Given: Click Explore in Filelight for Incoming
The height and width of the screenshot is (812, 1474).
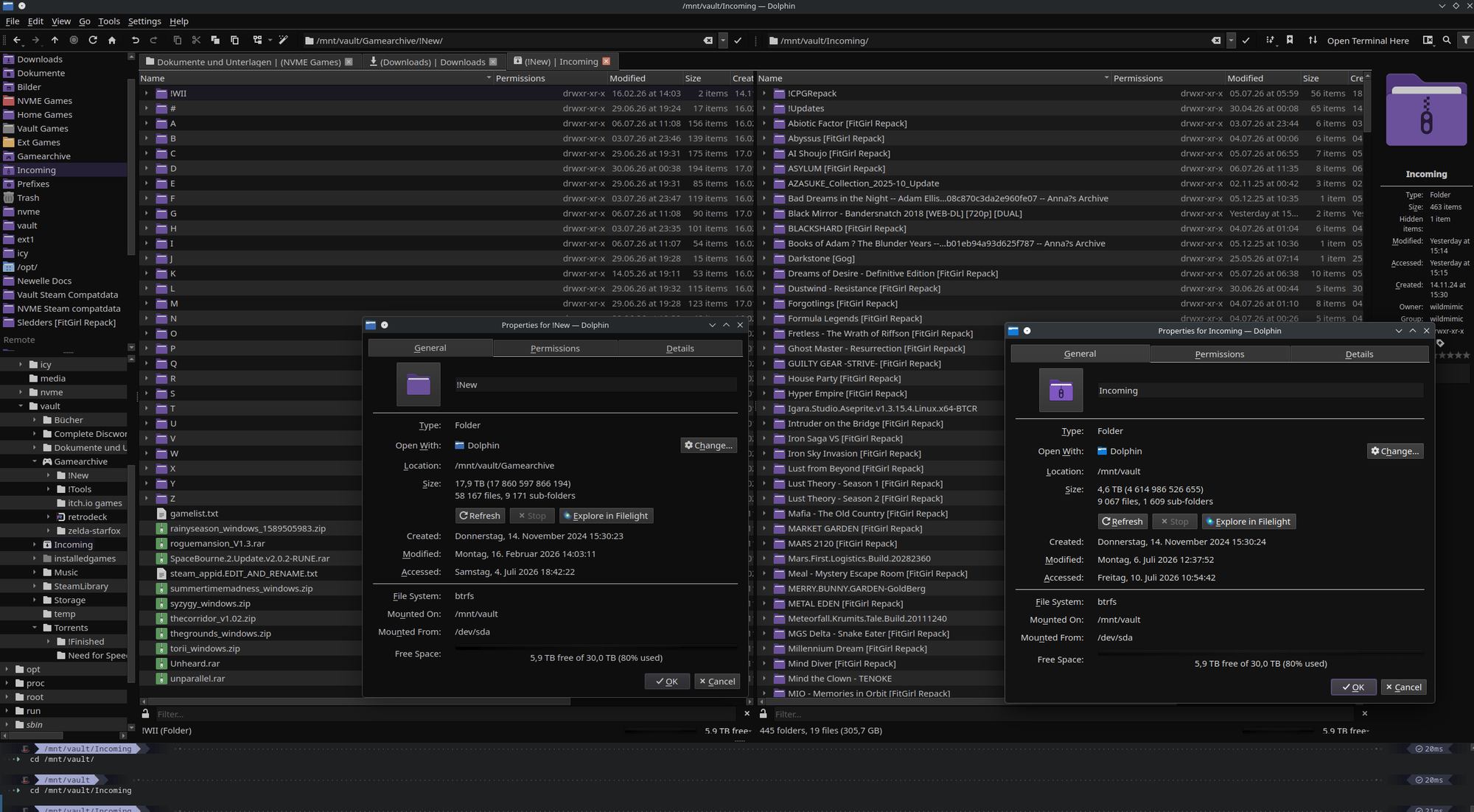Looking at the screenshot, I should (1249, 522).
